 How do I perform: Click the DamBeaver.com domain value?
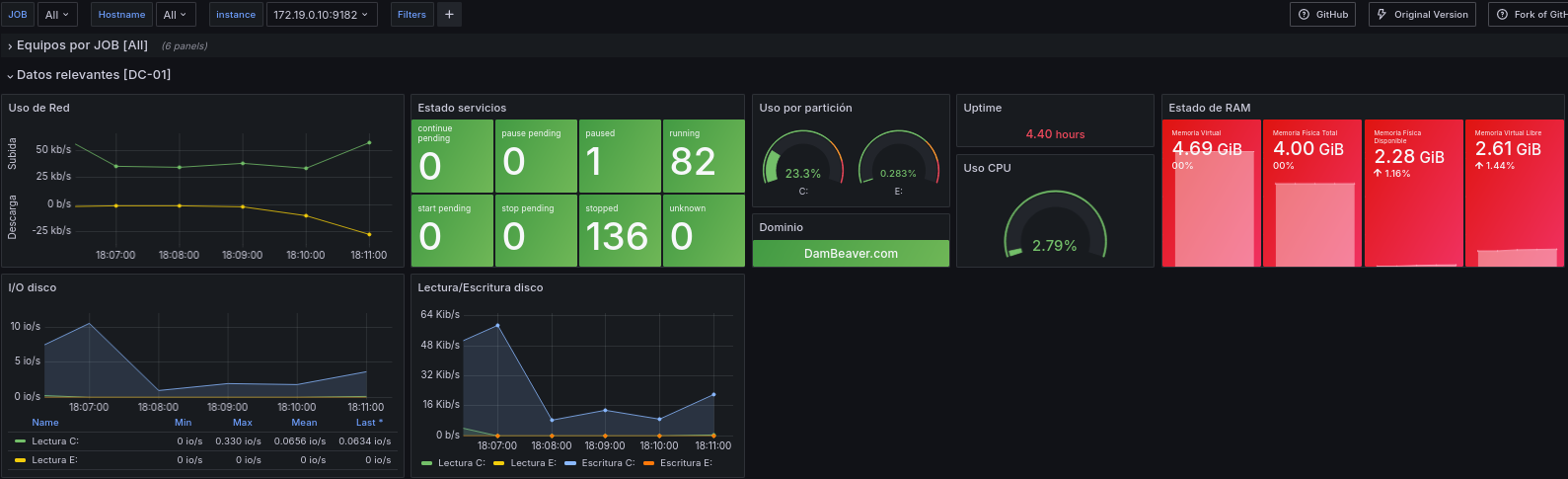click(851, 254)
